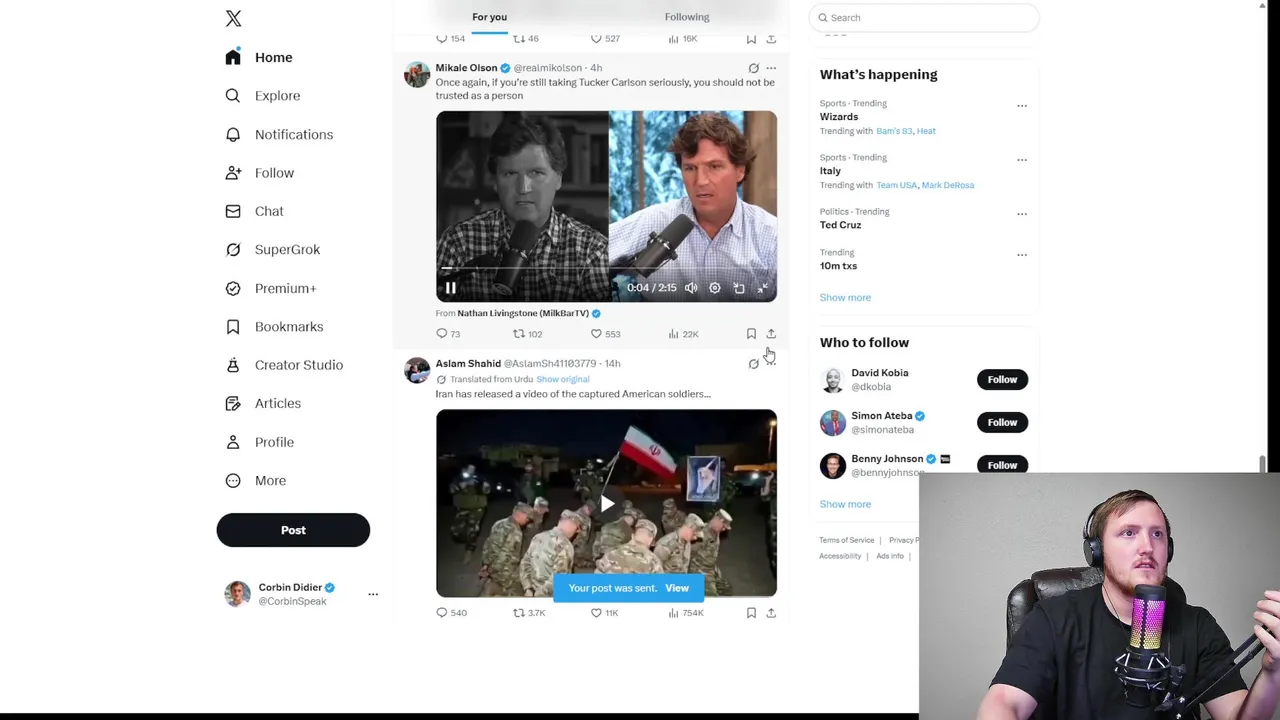This screenshot has height=720, width=1280.
Task: Click the black Post button
Action: click(x=293, y=530)
